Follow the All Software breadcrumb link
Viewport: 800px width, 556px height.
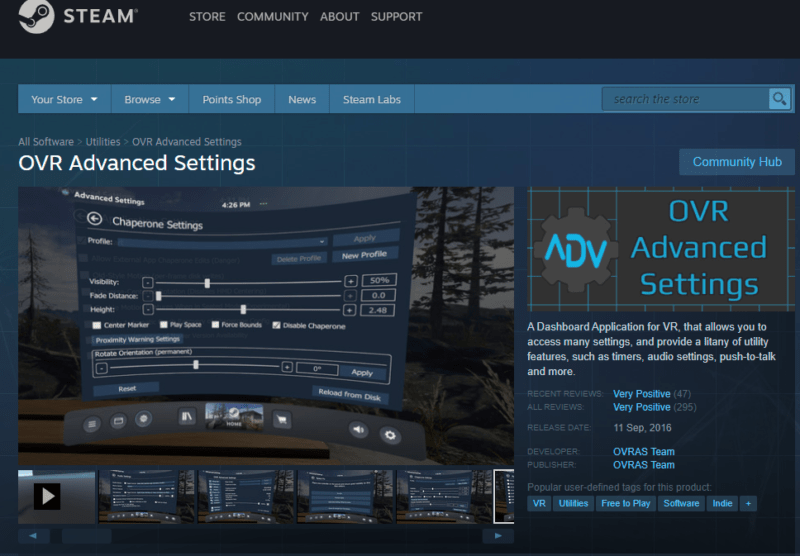click(x=46, y=142)
